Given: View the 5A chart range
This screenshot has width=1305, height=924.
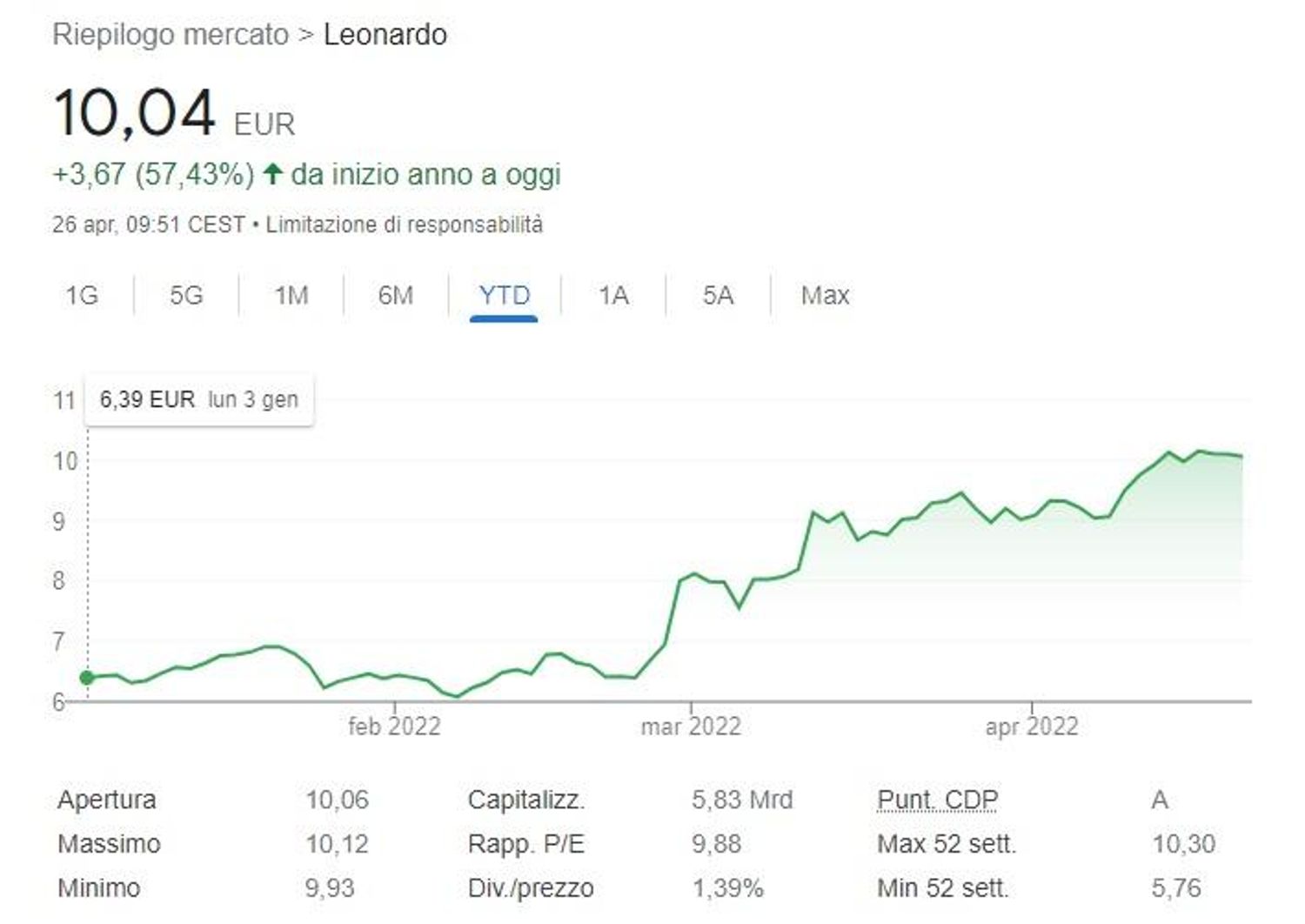Looking at the screenshot, I should click(718, 296).
